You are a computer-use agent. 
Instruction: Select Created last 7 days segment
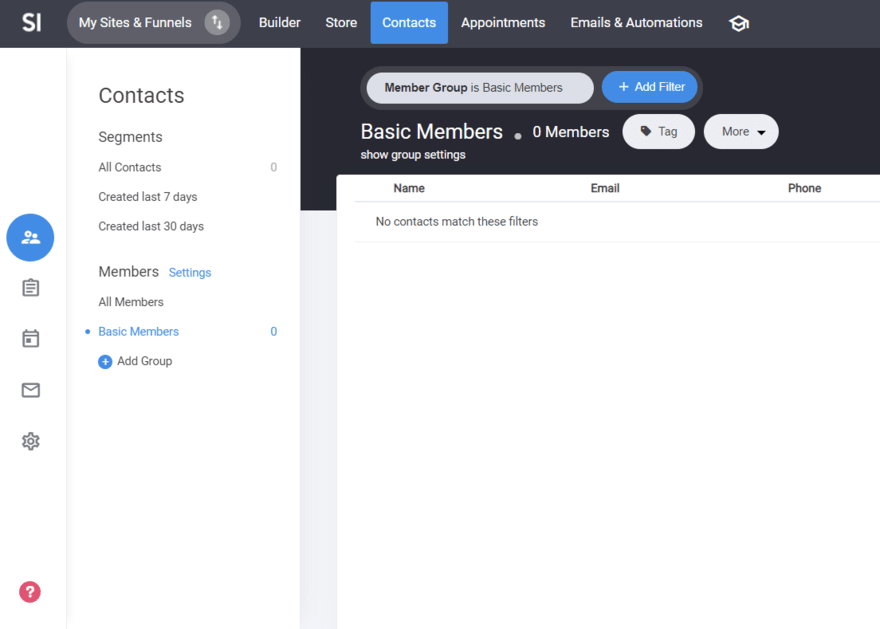pos(148,197)
